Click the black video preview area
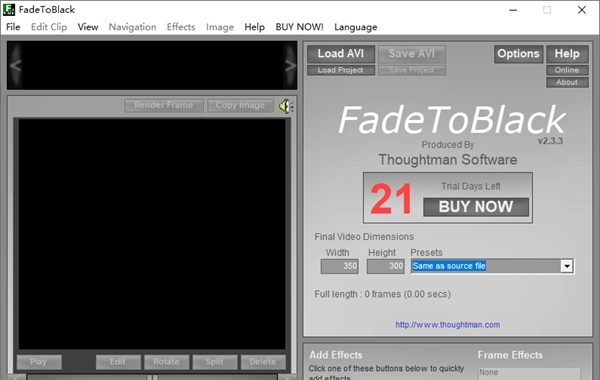 tap(152, 234)
